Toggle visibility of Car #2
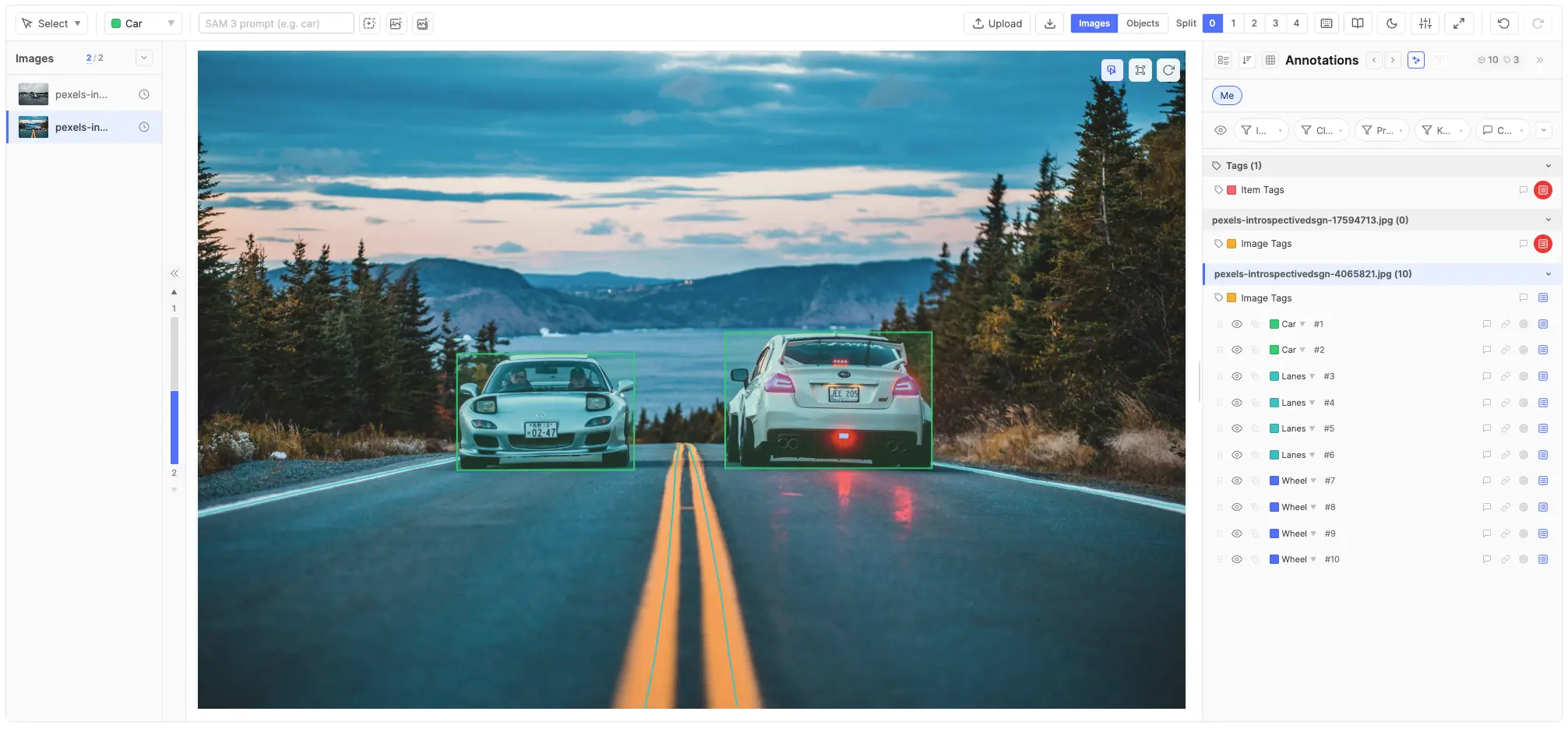The height and width of the screenshot is (729, 1568). click(1237, 350)
